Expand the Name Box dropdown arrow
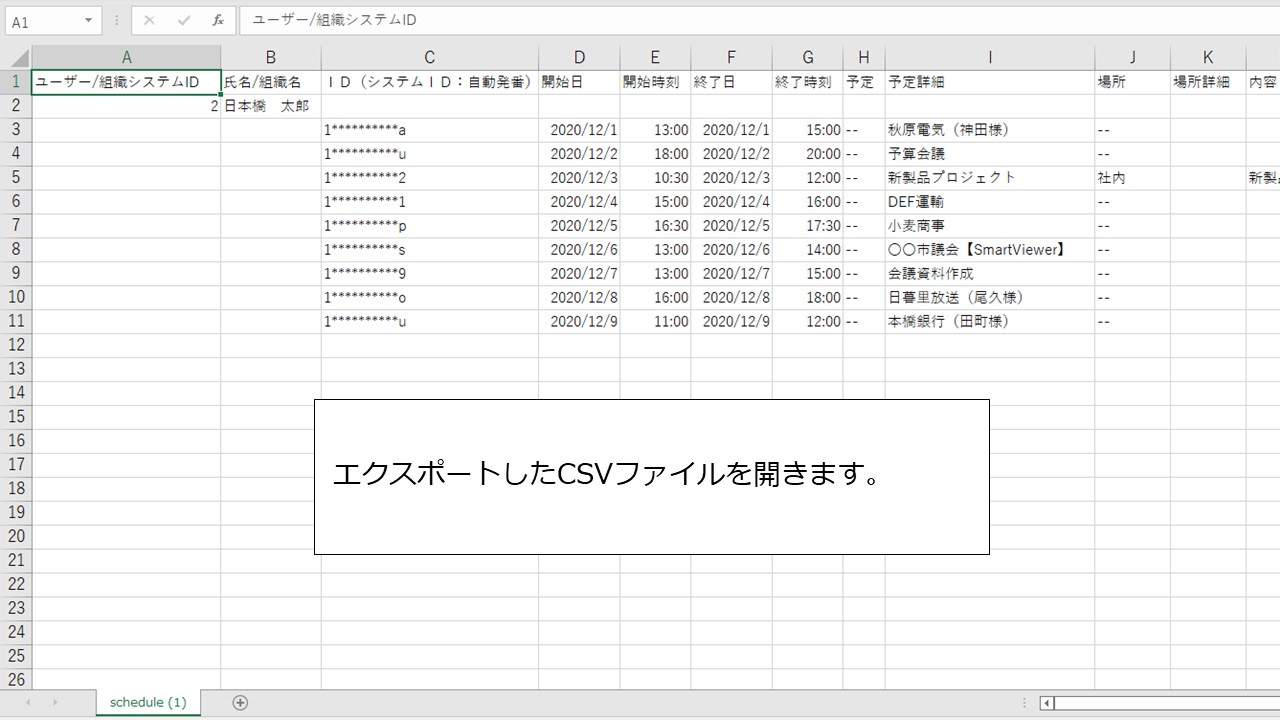This screenshot has width=1280, height=720. coord(89,20)
